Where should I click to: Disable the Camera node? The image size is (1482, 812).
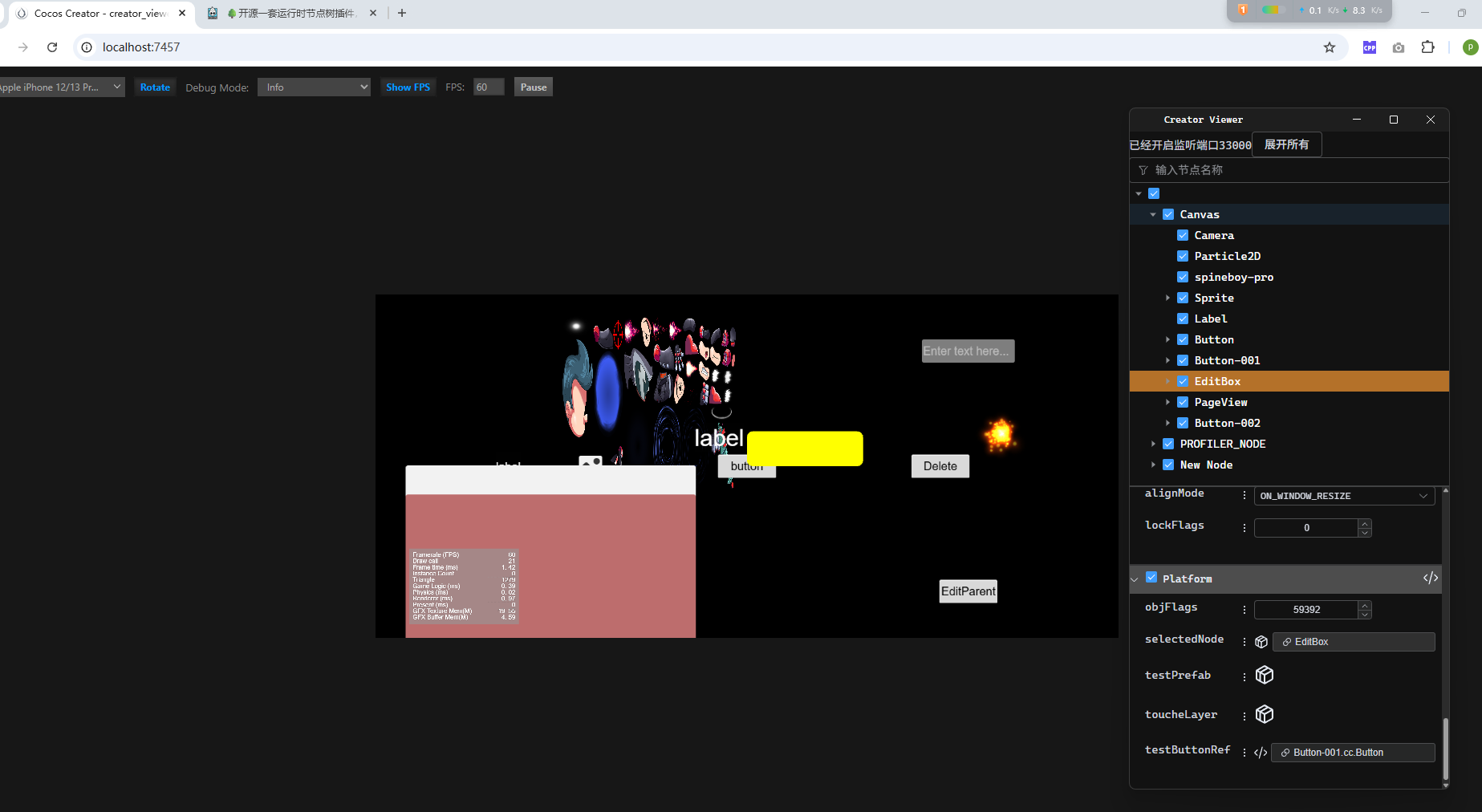click(x=1183, y=235)
